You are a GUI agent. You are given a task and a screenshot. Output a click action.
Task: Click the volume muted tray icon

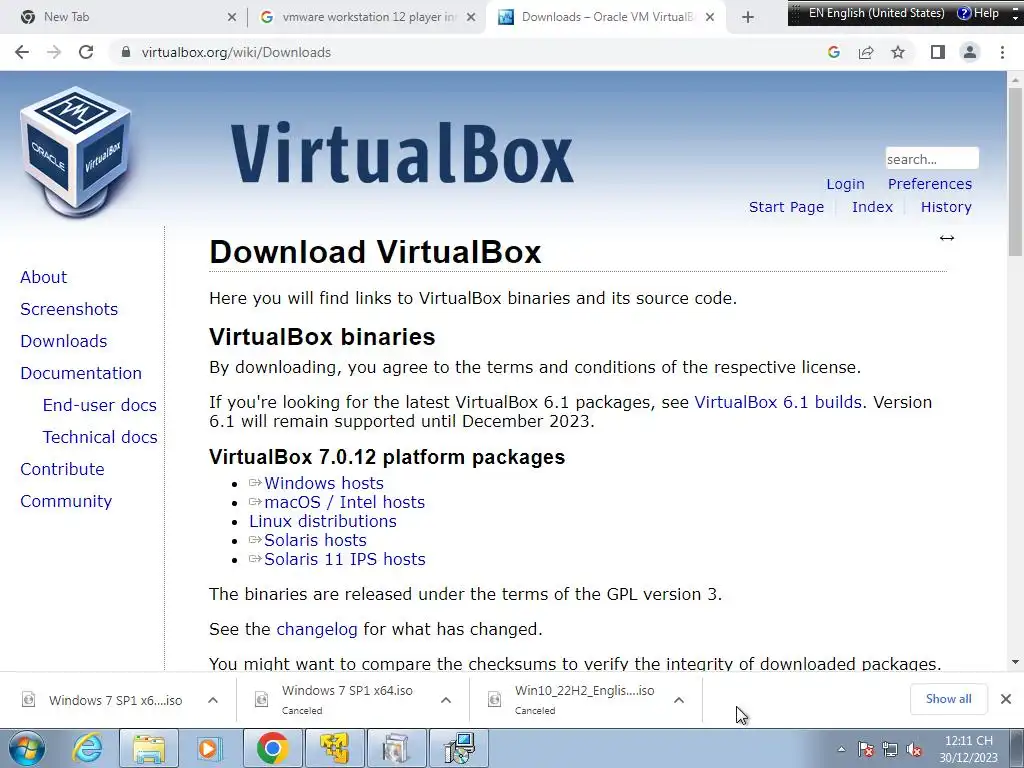tap(915, 750)
